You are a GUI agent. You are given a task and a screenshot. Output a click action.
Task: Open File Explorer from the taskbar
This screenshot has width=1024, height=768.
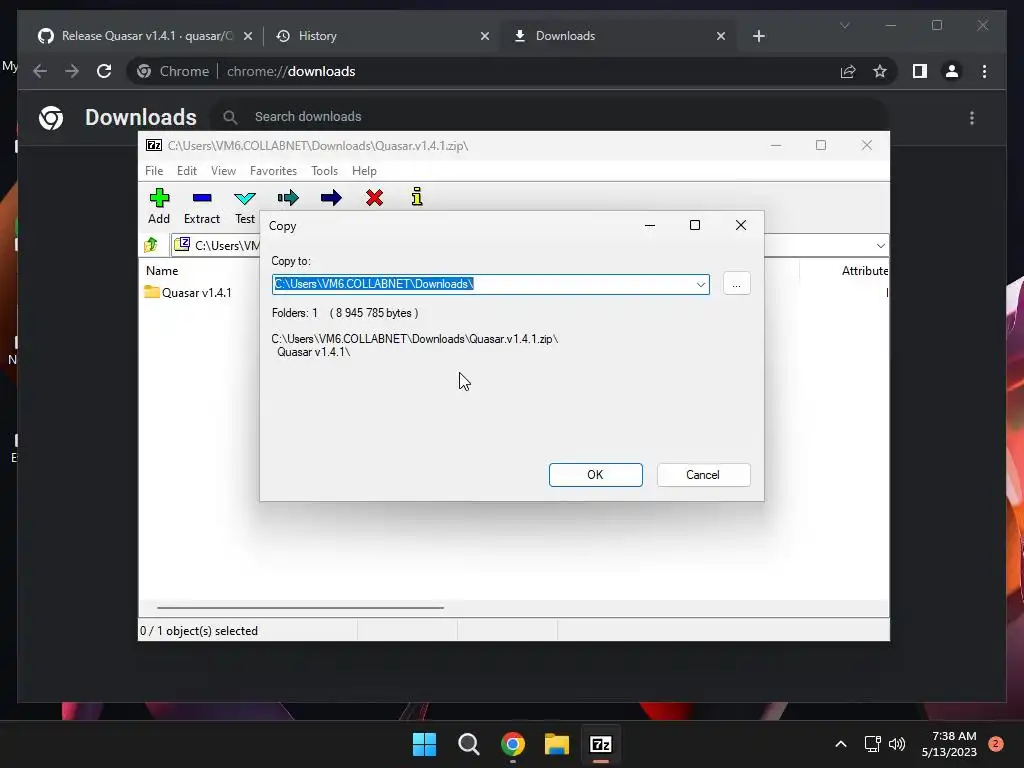pyautogui.click(x=557, y=744)
